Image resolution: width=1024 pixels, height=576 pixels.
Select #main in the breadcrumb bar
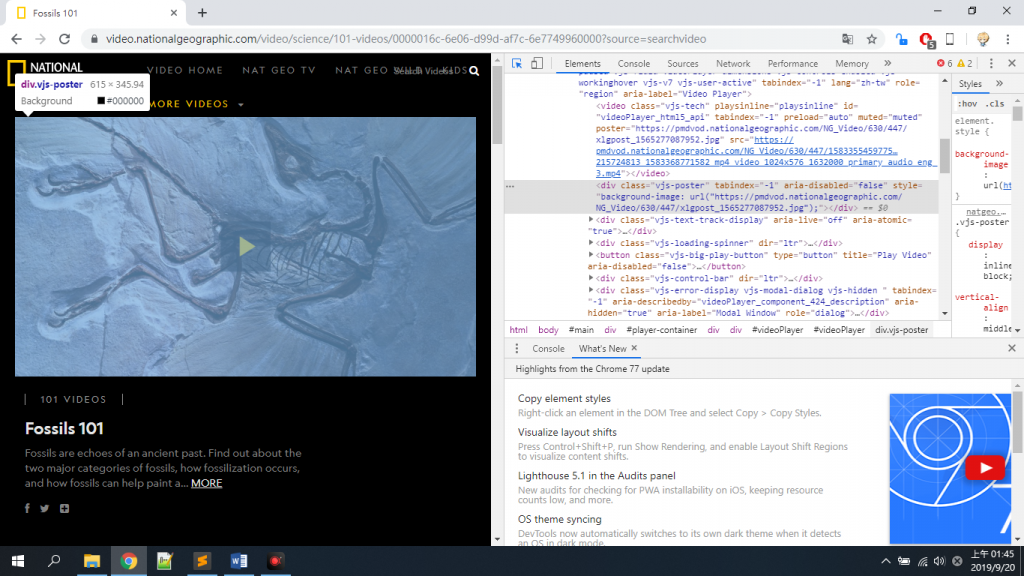pyautogui.click(x=581, y=330)
